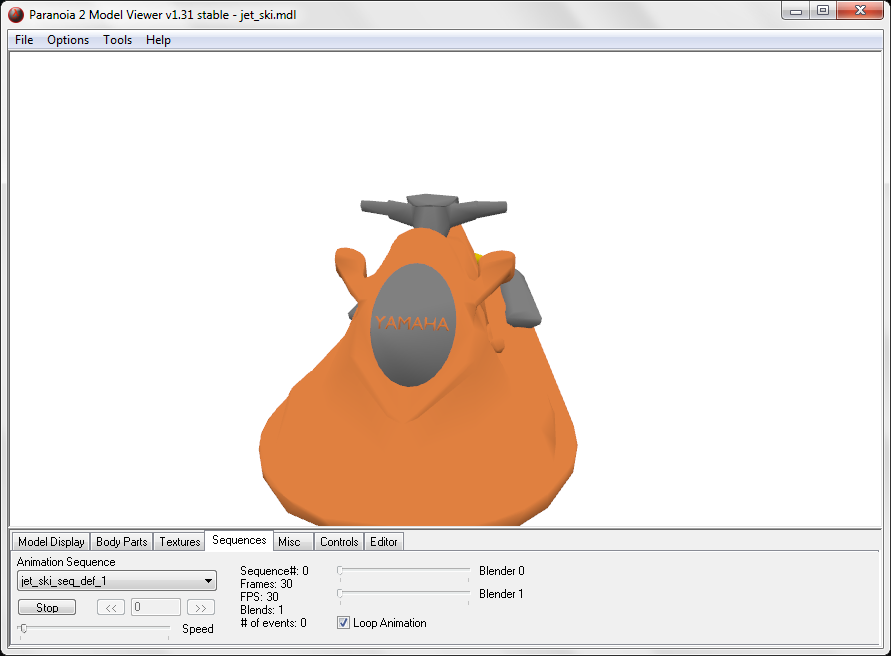Click the 'Animation Sequence' label
Viewport: 891px width, 656px height.
click(x=66, y=562)
